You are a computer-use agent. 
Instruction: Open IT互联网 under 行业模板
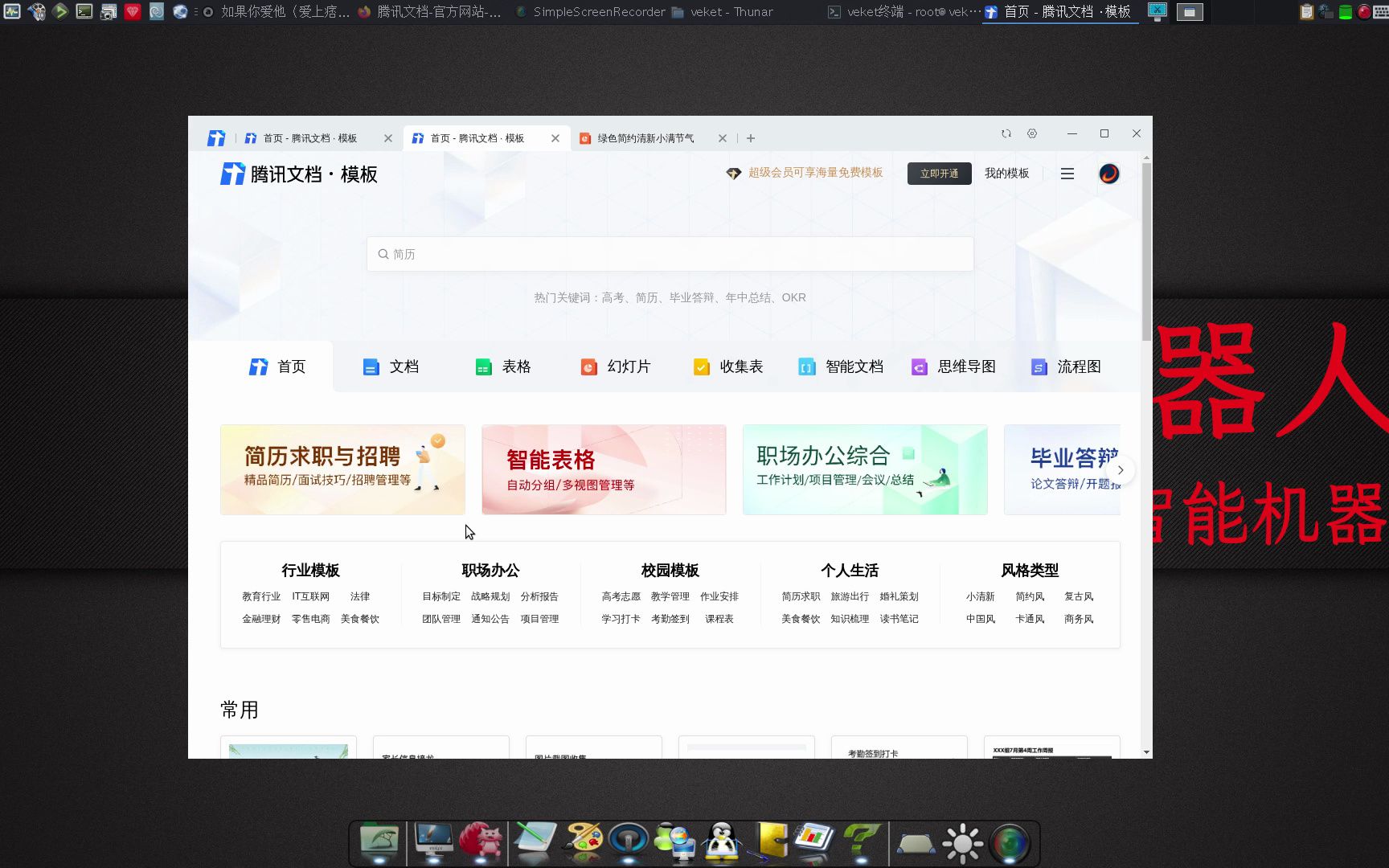tap(311, 596)
